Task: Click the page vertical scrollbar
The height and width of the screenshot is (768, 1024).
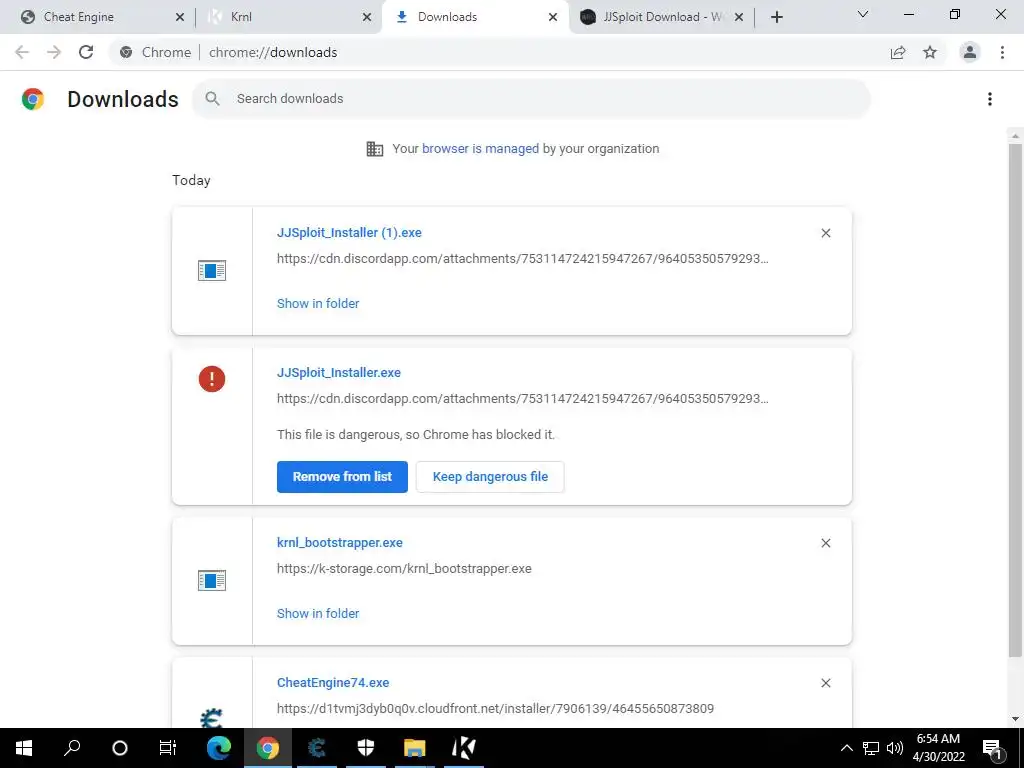Action: click(1015, 400)
